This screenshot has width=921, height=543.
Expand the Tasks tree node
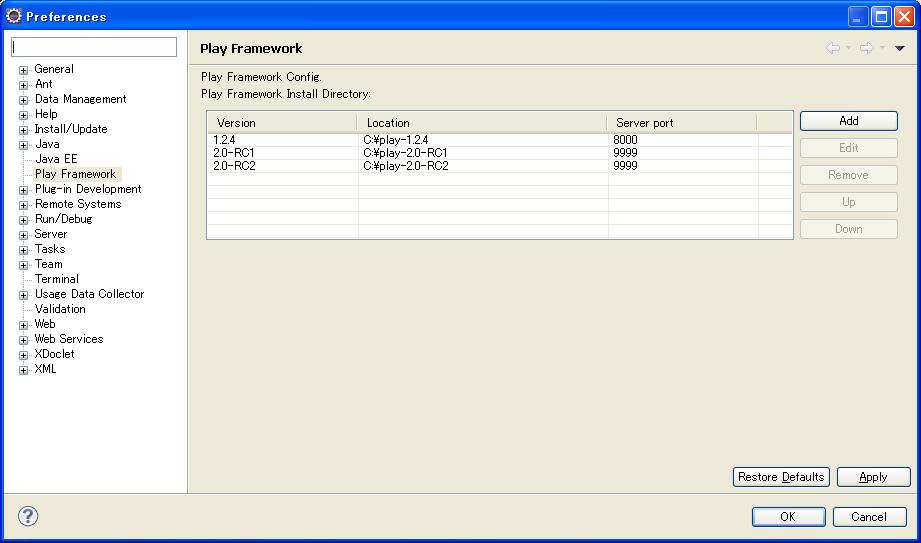click(23, 250)
